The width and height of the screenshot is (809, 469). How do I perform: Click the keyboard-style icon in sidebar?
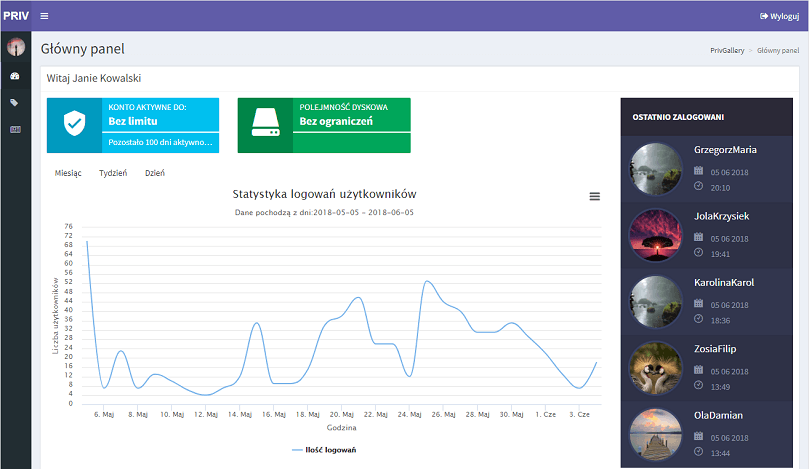15,130
